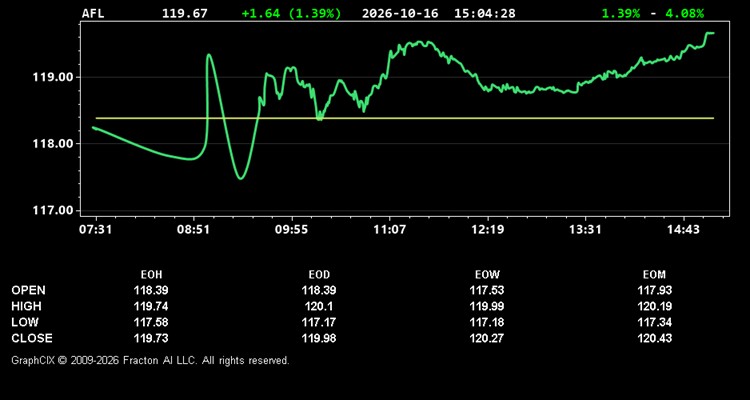The width and height of the screenshot is (750, 400).
Task: Click the 08:51 time axis label
Action: pyautogui.click(x=193, y=230)
